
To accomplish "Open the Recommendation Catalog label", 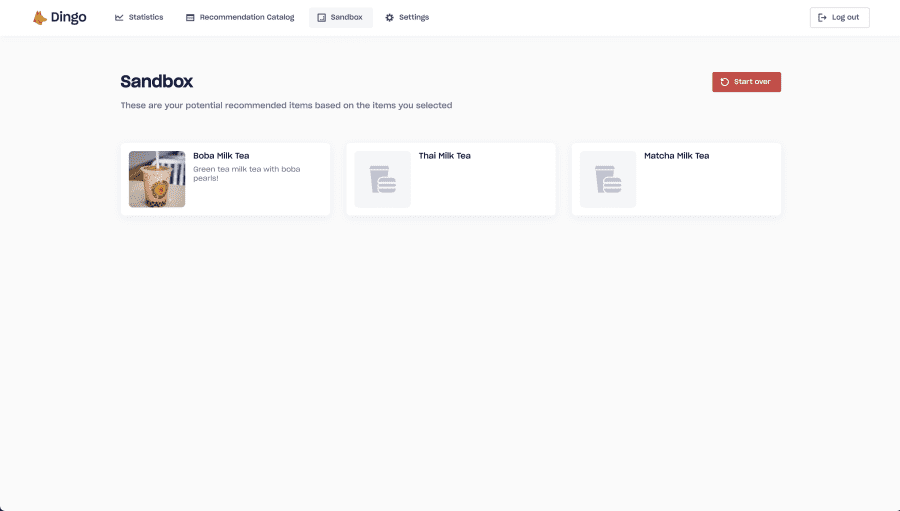I will [247, 17].
